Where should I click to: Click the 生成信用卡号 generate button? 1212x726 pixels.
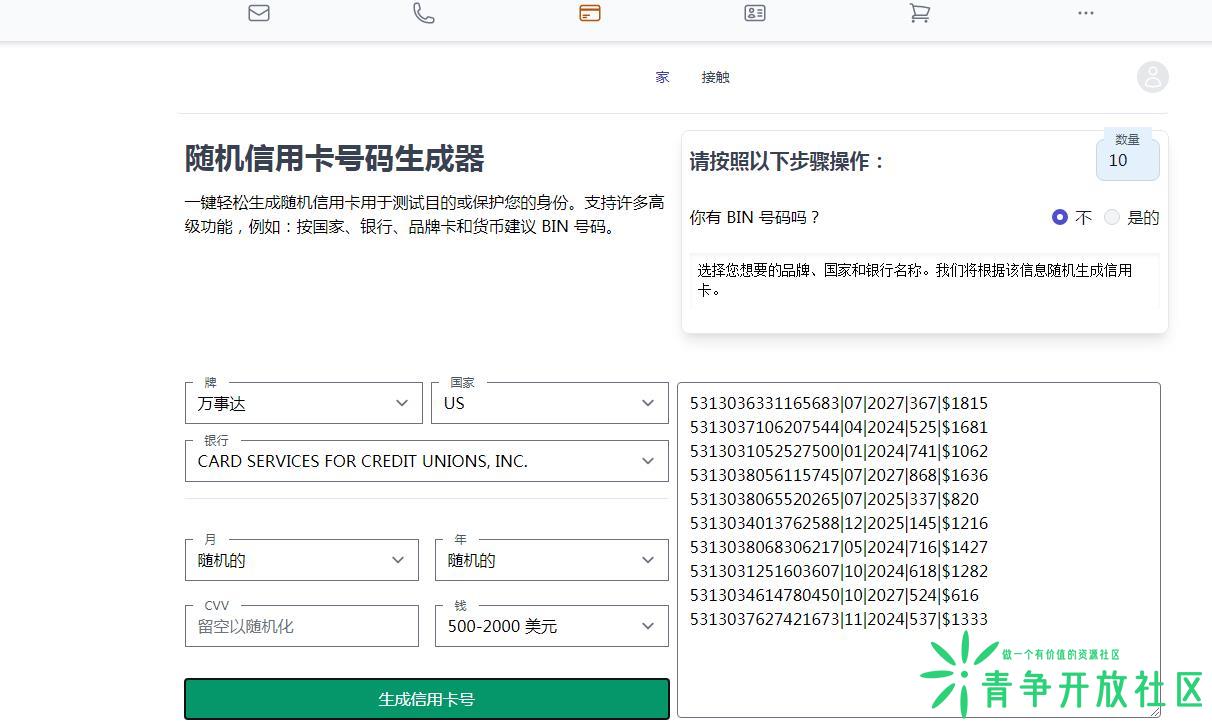(x=427, y=699)
